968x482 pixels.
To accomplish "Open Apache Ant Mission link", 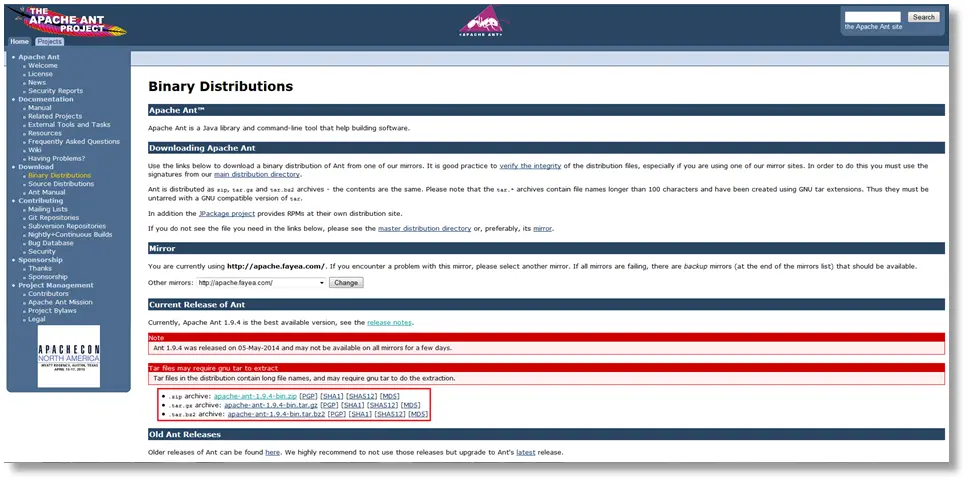I will coord(60,302).
